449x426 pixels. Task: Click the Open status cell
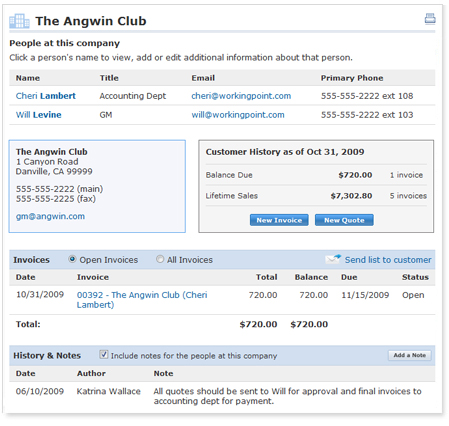[413, 295]
